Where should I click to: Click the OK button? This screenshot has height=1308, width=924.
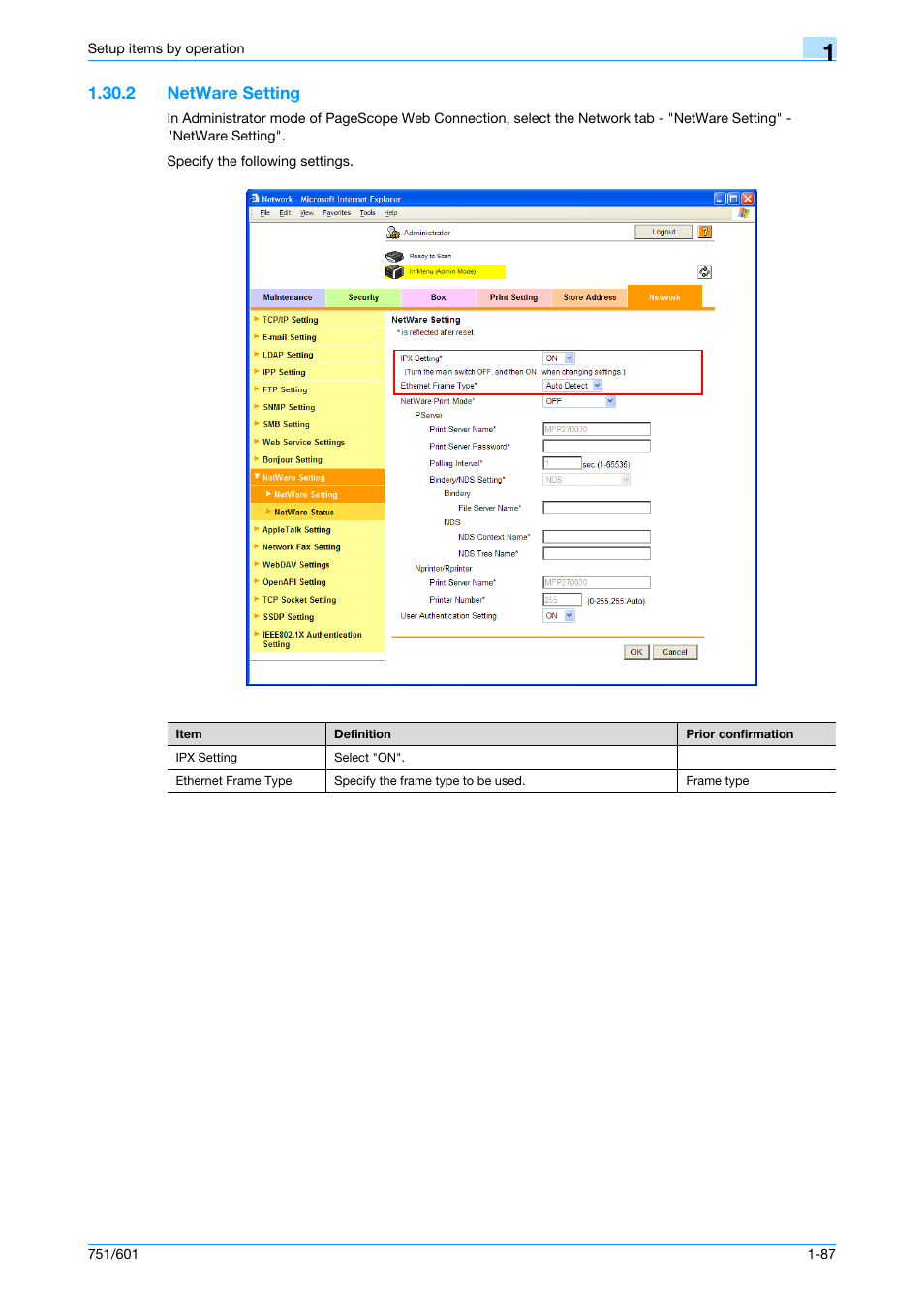[636, 652]
